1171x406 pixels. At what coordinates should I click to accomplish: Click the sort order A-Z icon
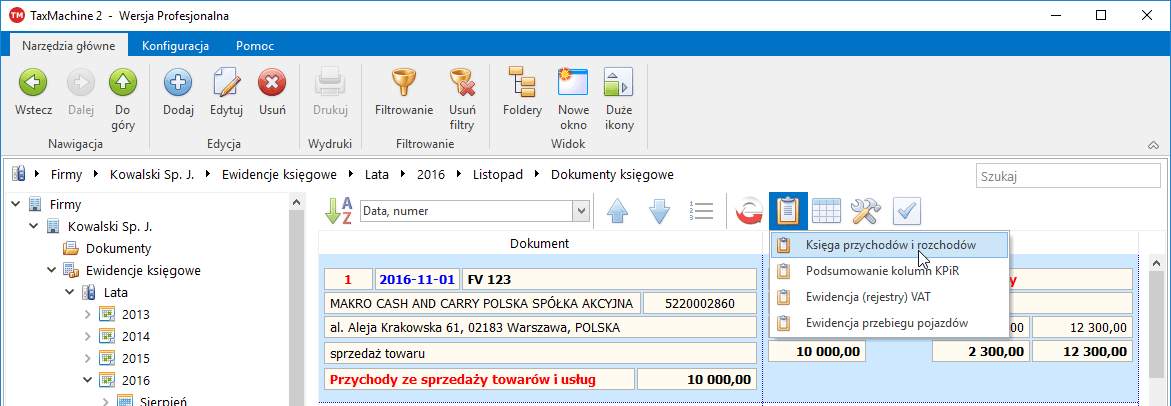point(338,211)
